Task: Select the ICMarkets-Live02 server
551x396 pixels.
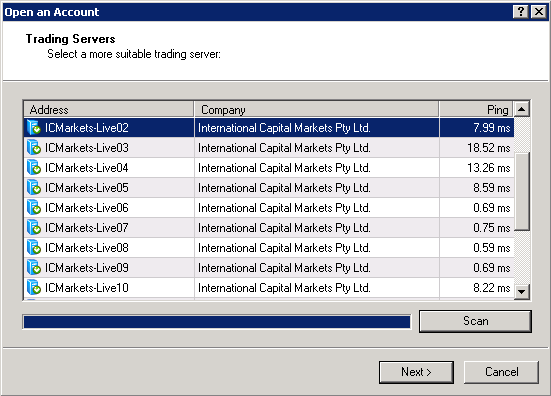Action: pos(269,128)
